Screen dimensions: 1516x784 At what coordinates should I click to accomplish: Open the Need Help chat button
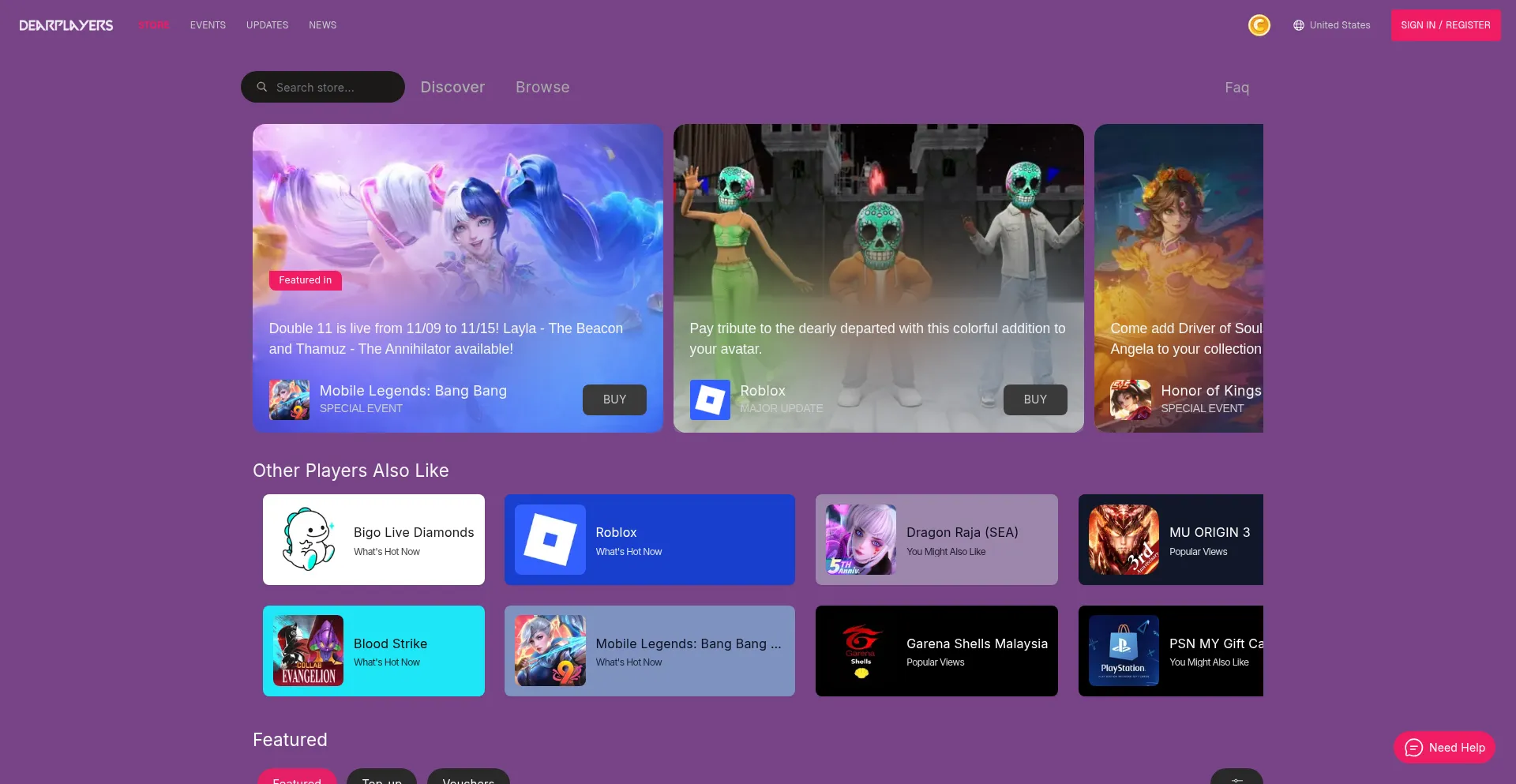(1444, 748)
